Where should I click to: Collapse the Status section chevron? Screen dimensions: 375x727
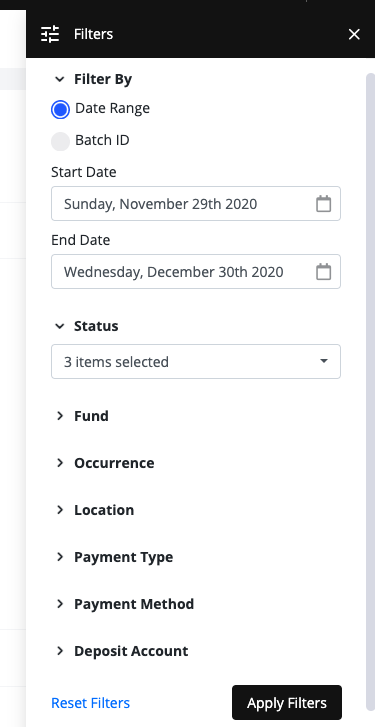(x=59, y=326)
